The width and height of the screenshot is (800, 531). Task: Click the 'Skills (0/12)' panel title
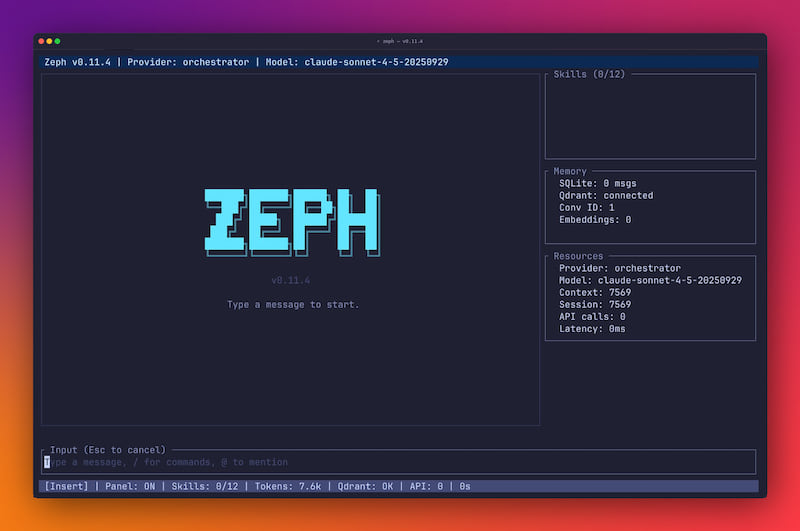(x=589, y=74)
